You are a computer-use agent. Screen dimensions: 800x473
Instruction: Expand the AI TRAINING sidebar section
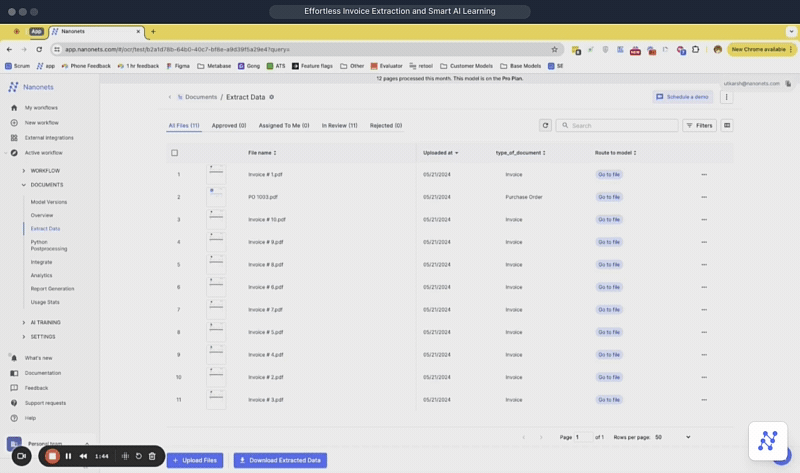[24, 322]
